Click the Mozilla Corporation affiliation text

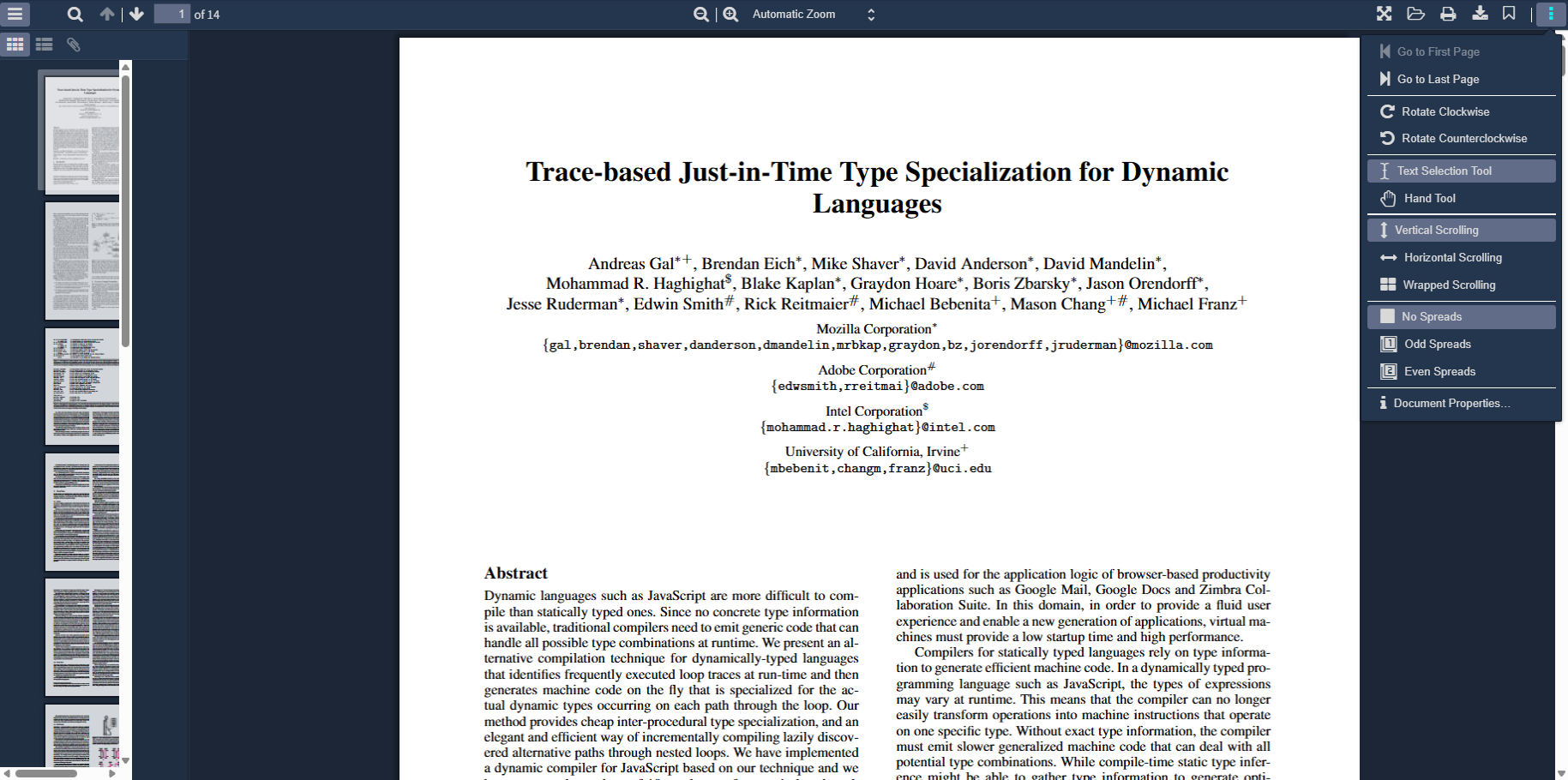876,328
